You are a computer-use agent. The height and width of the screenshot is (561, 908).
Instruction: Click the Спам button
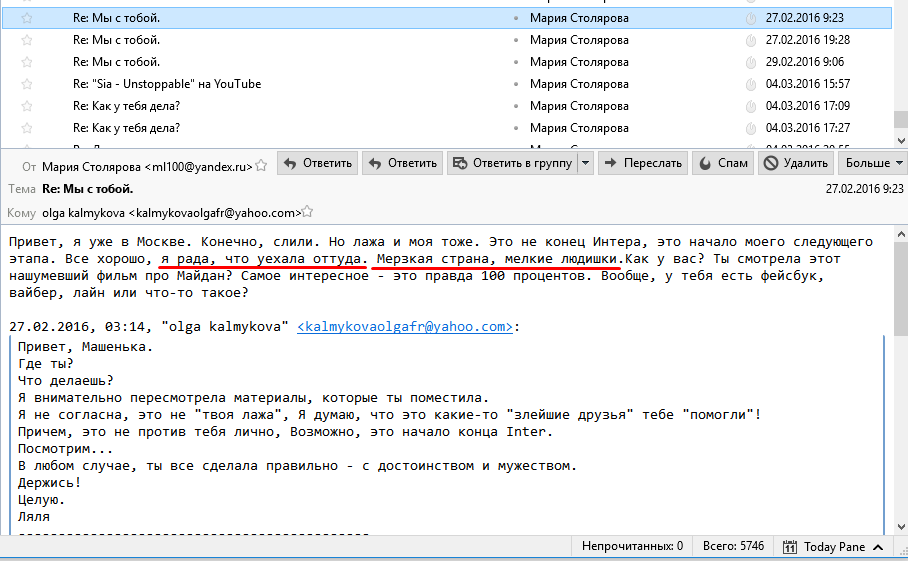pyautogui.click(x=723, y=163)
